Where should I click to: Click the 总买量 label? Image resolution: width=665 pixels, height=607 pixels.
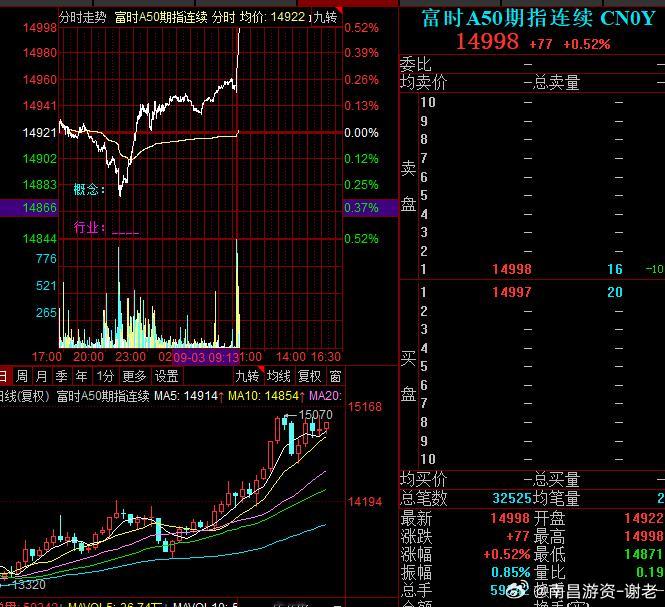[556, 479]
